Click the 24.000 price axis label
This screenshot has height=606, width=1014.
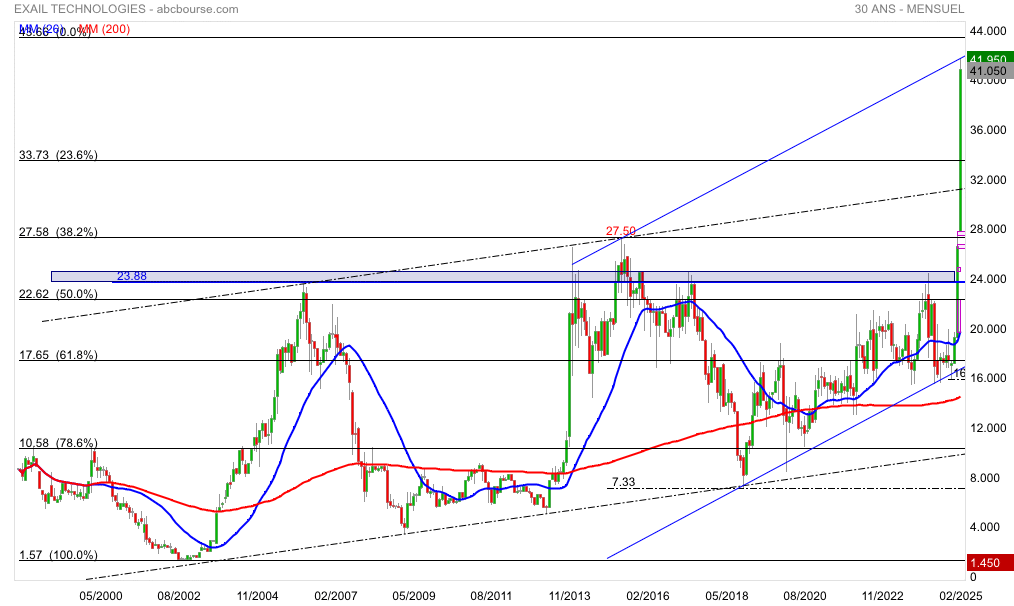tap(988, 279)
